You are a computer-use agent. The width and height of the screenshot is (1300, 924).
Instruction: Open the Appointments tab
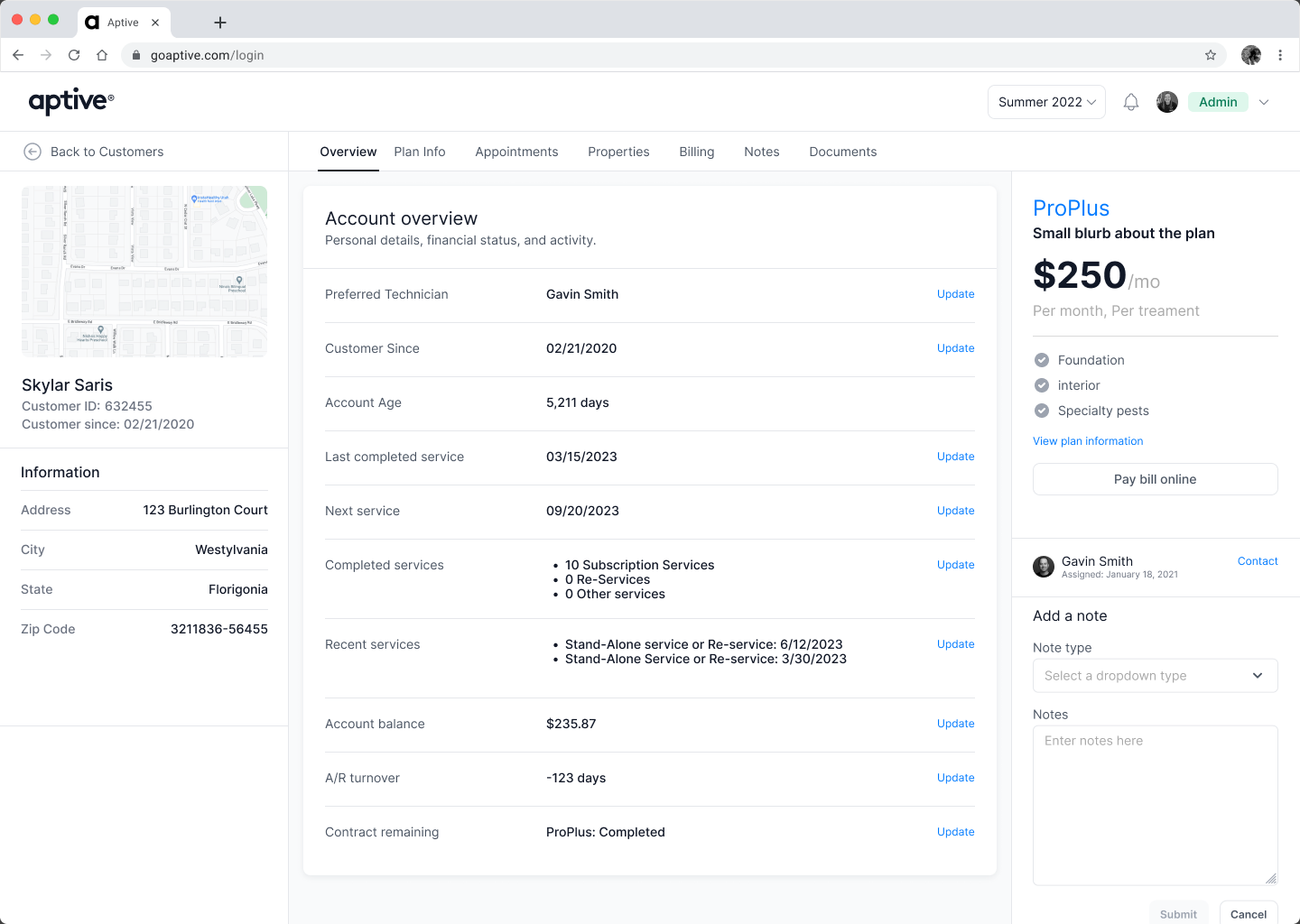516,152
